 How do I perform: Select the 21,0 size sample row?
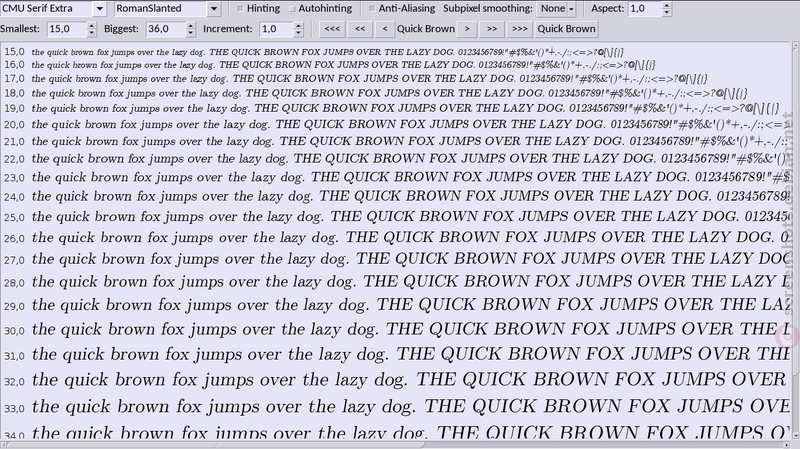395,141
